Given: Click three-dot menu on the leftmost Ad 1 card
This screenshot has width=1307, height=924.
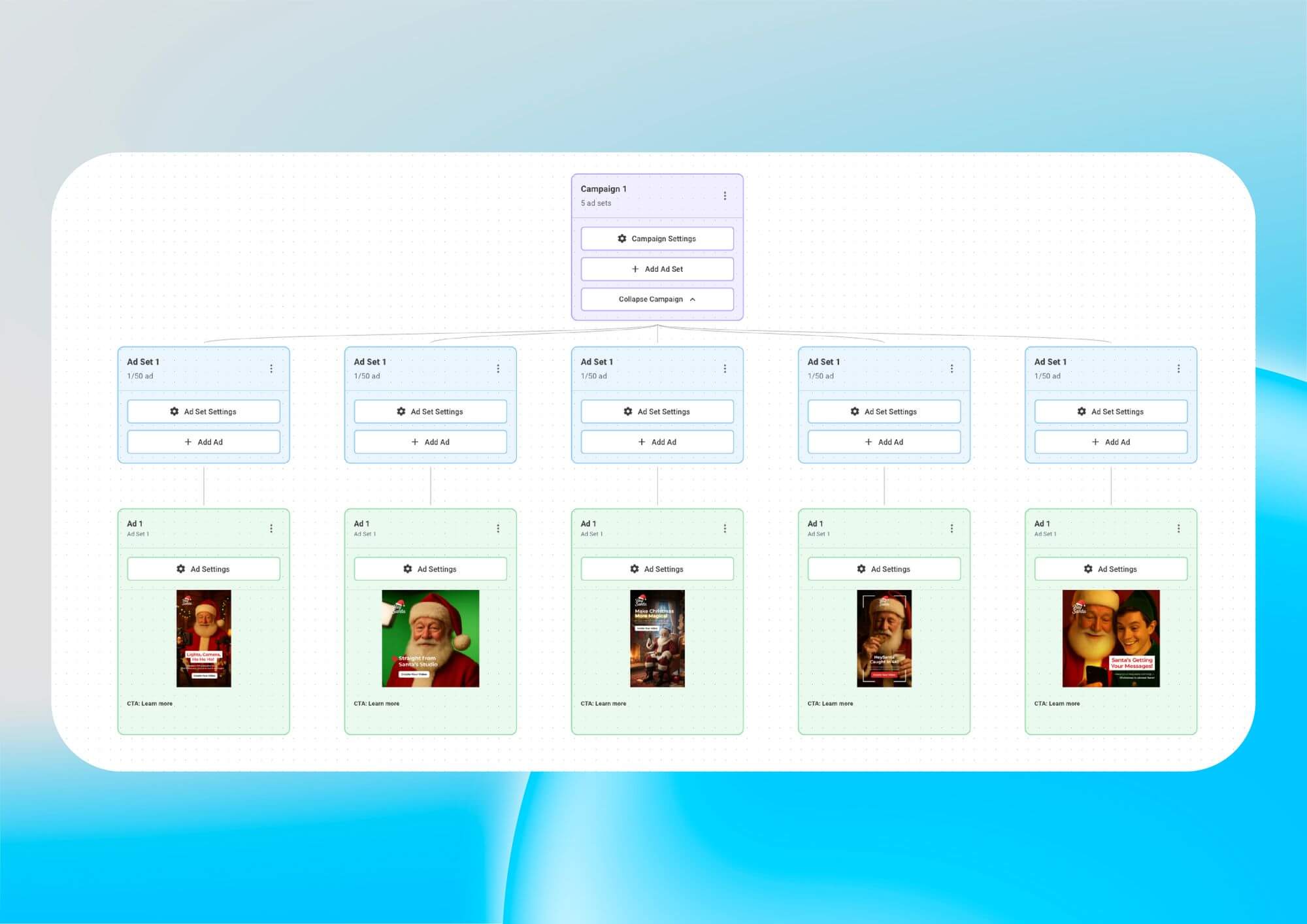Looking at the screenshot, I should tap(271, 528).
